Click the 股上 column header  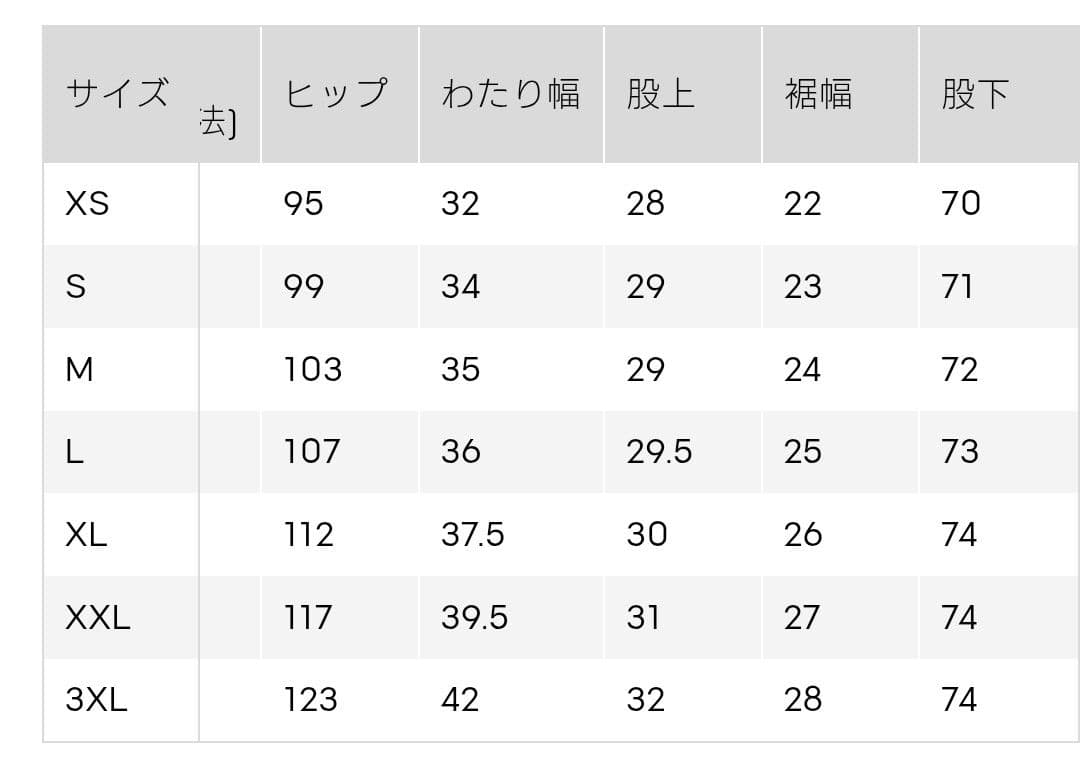point(661,94)
